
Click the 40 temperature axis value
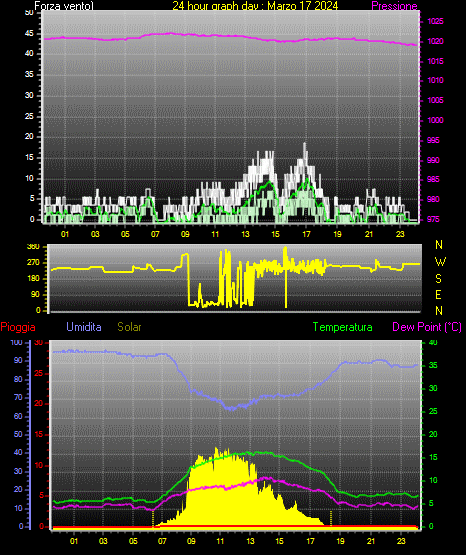coord(433,342)
